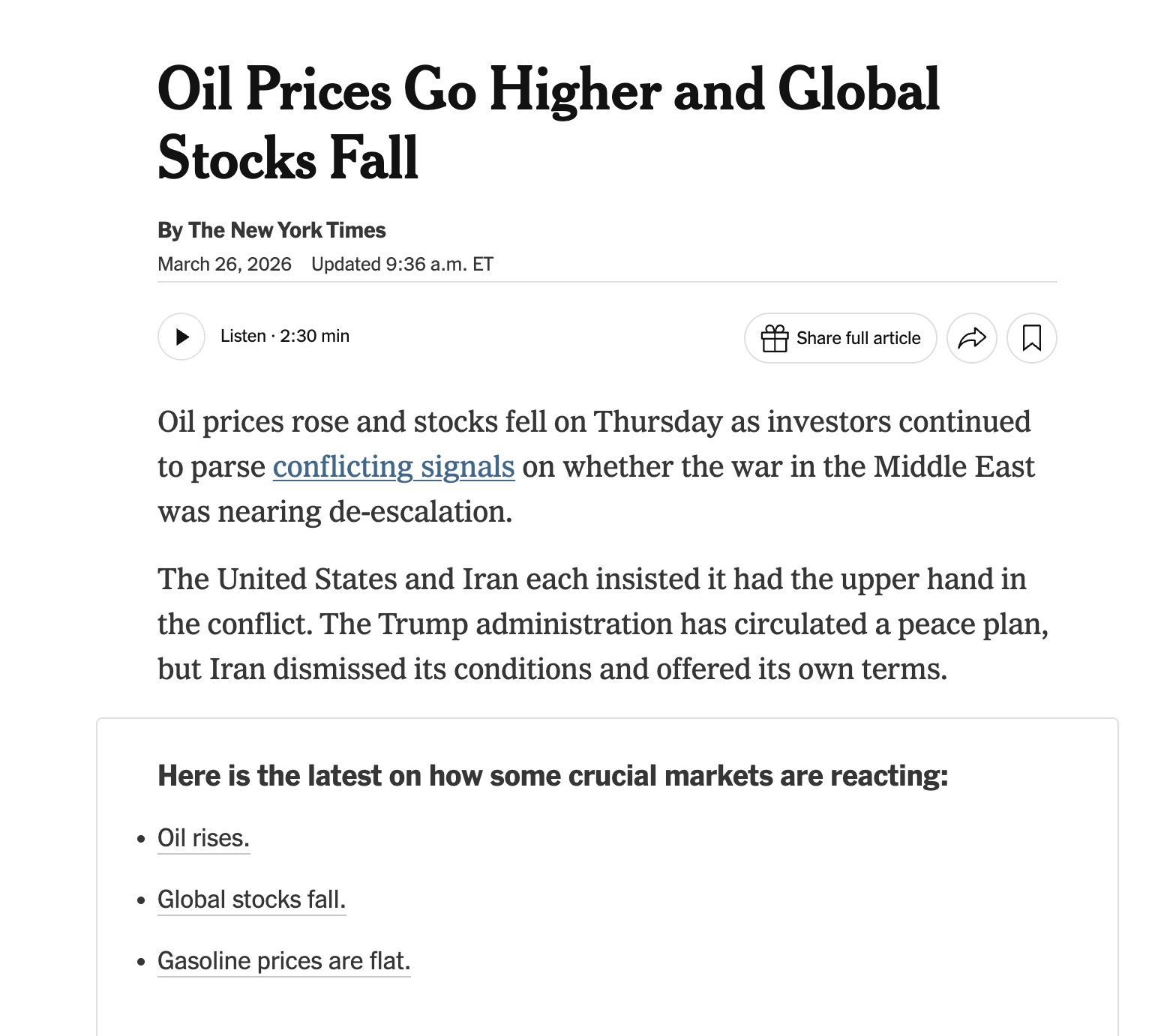Click the bullet point beside Oil rises
The width and height of the screenshot is (1167, 1036).
(x=141, y=839)
